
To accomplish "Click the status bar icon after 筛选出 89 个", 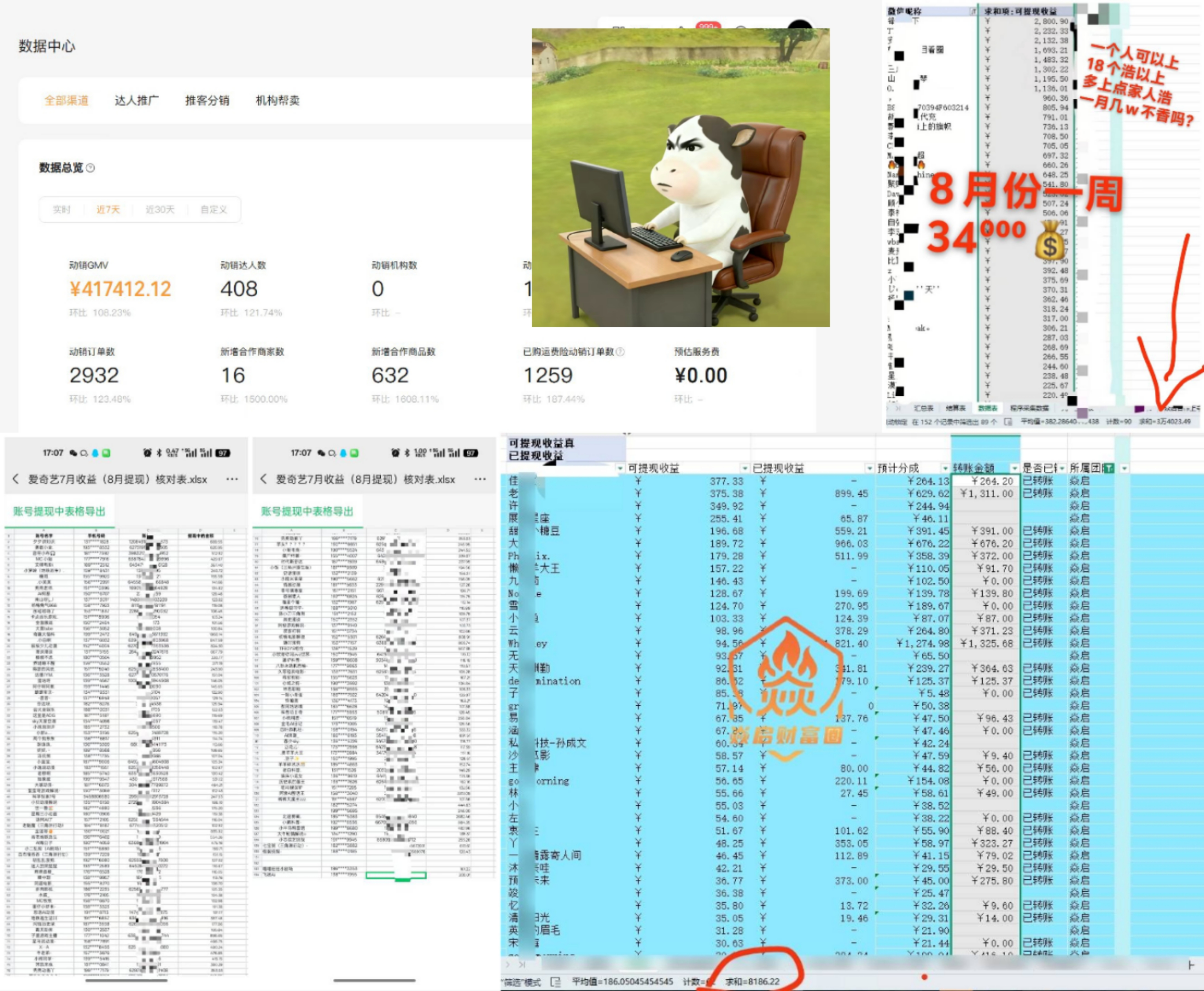I will [x=1008, y=422].
